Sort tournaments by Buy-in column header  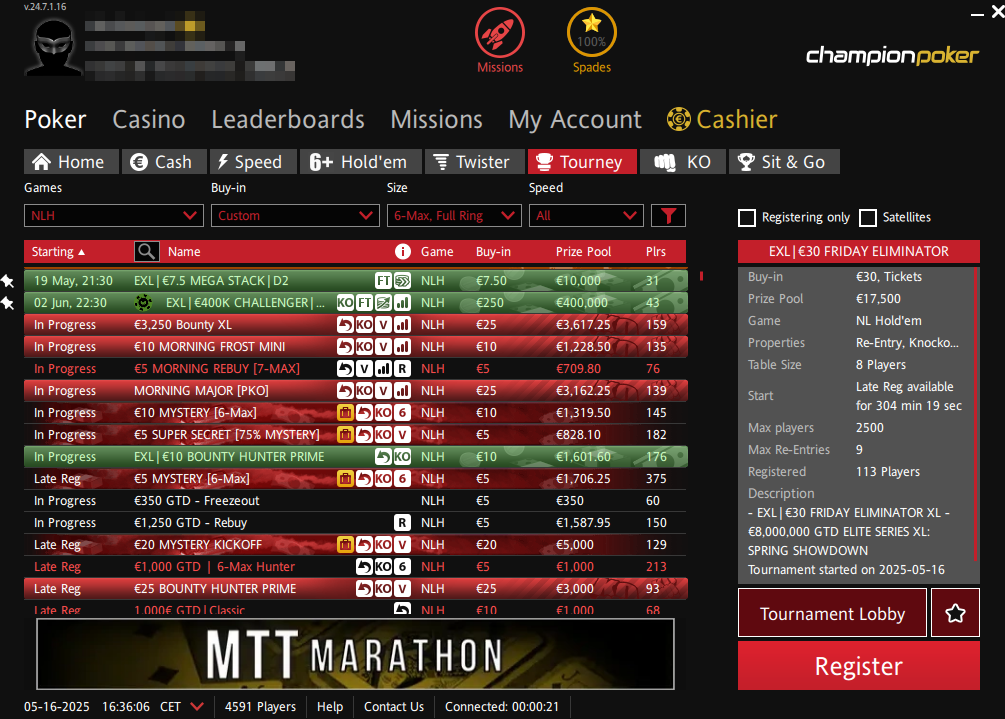tap(493, 252)
